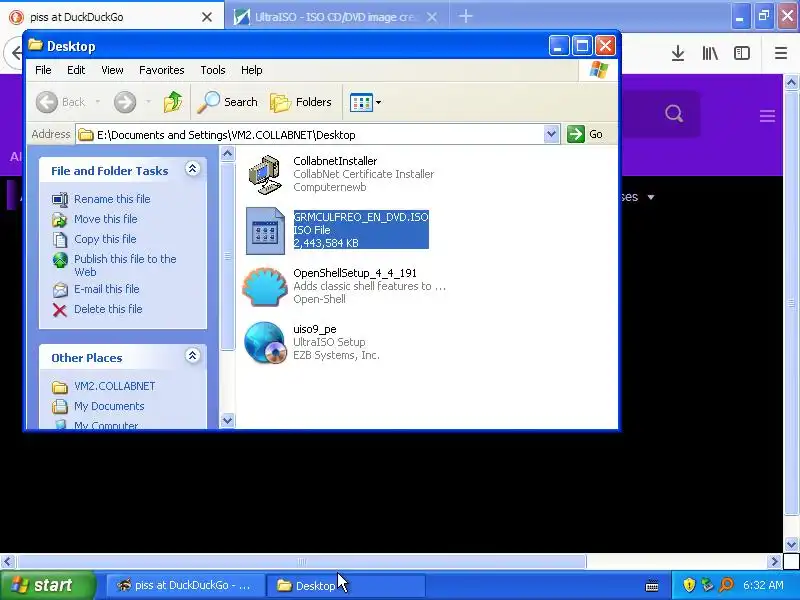Open VM2.COLLABNET in Other Places
This screenshot has height=600, width=800.
click(115, 386)
